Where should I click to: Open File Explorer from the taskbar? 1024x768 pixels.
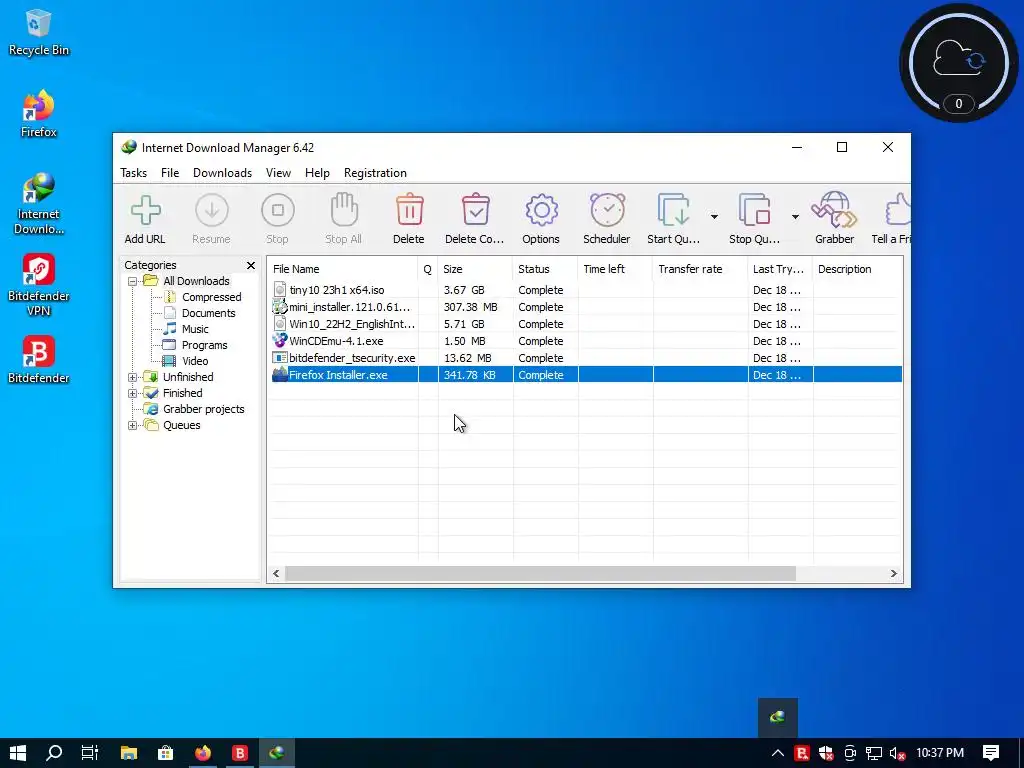pyautogui.click(x=129, y=753)
